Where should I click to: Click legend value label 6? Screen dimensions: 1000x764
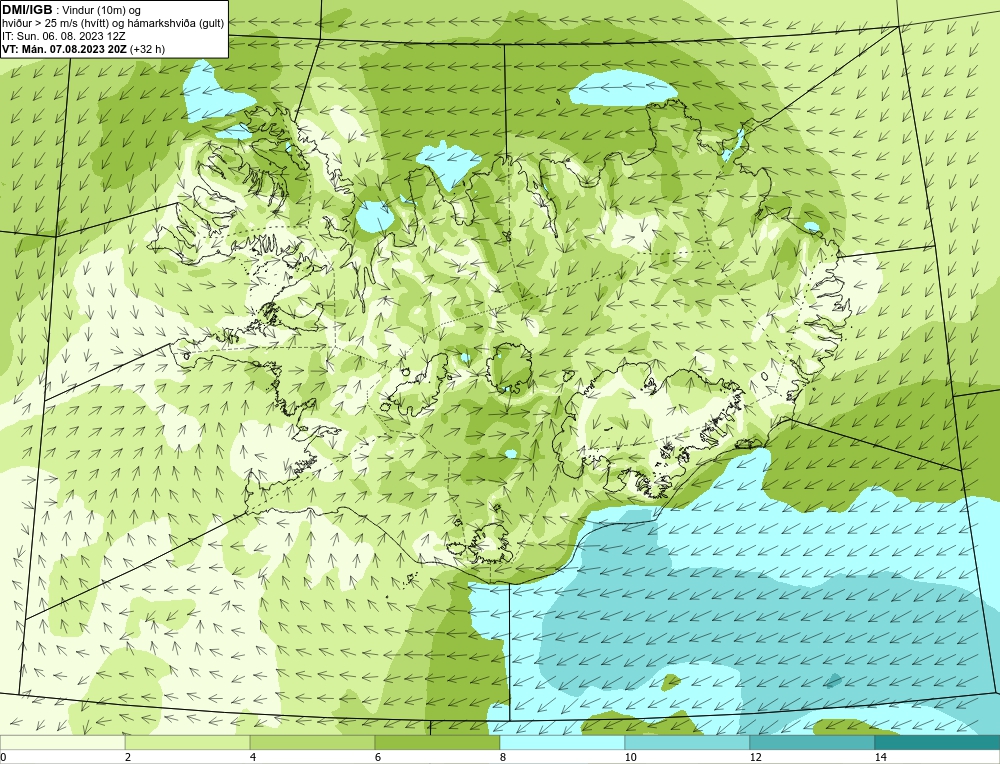coord(378,757)
